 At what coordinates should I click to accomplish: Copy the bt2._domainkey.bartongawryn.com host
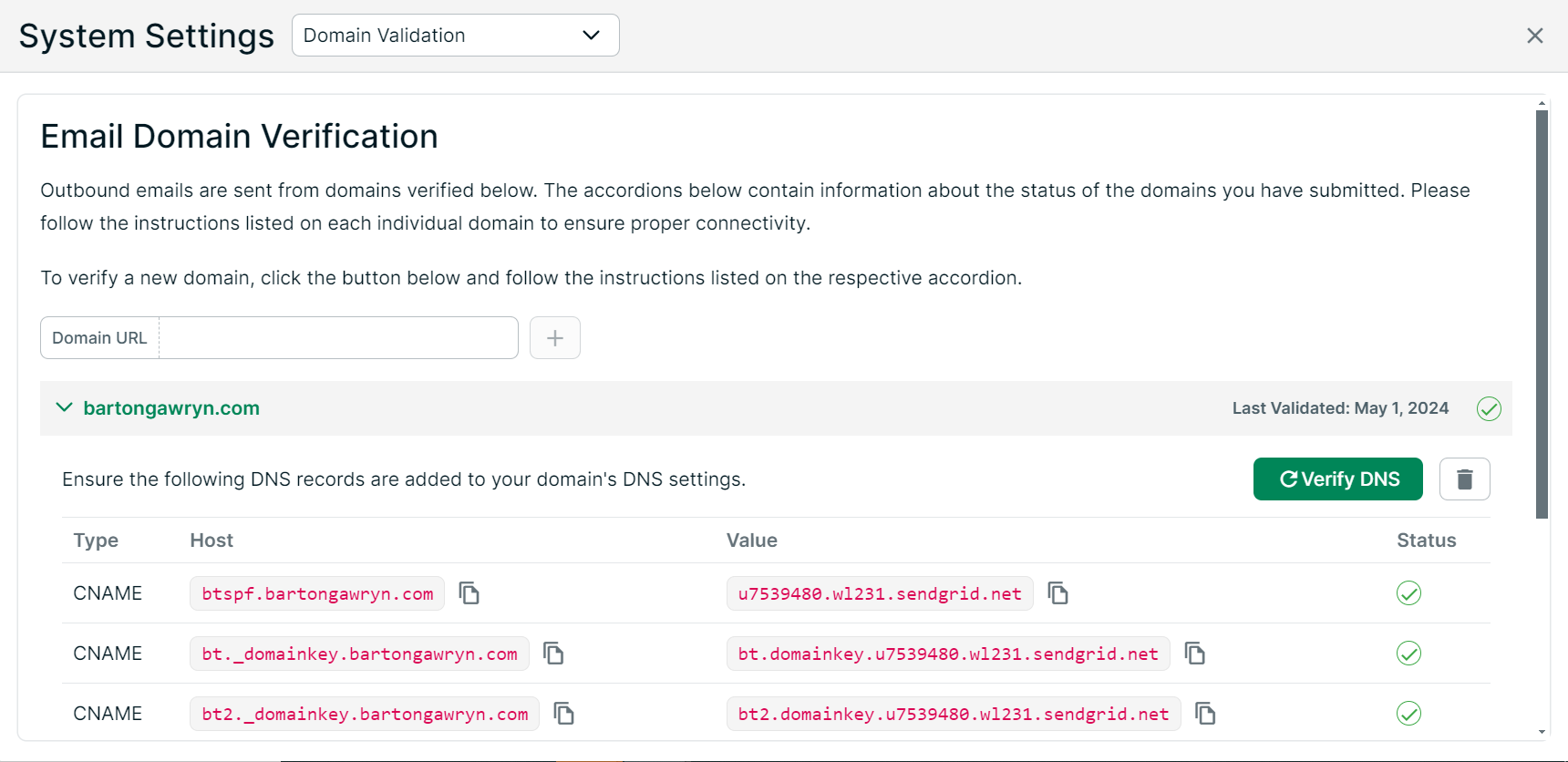(x=564, y=714)
